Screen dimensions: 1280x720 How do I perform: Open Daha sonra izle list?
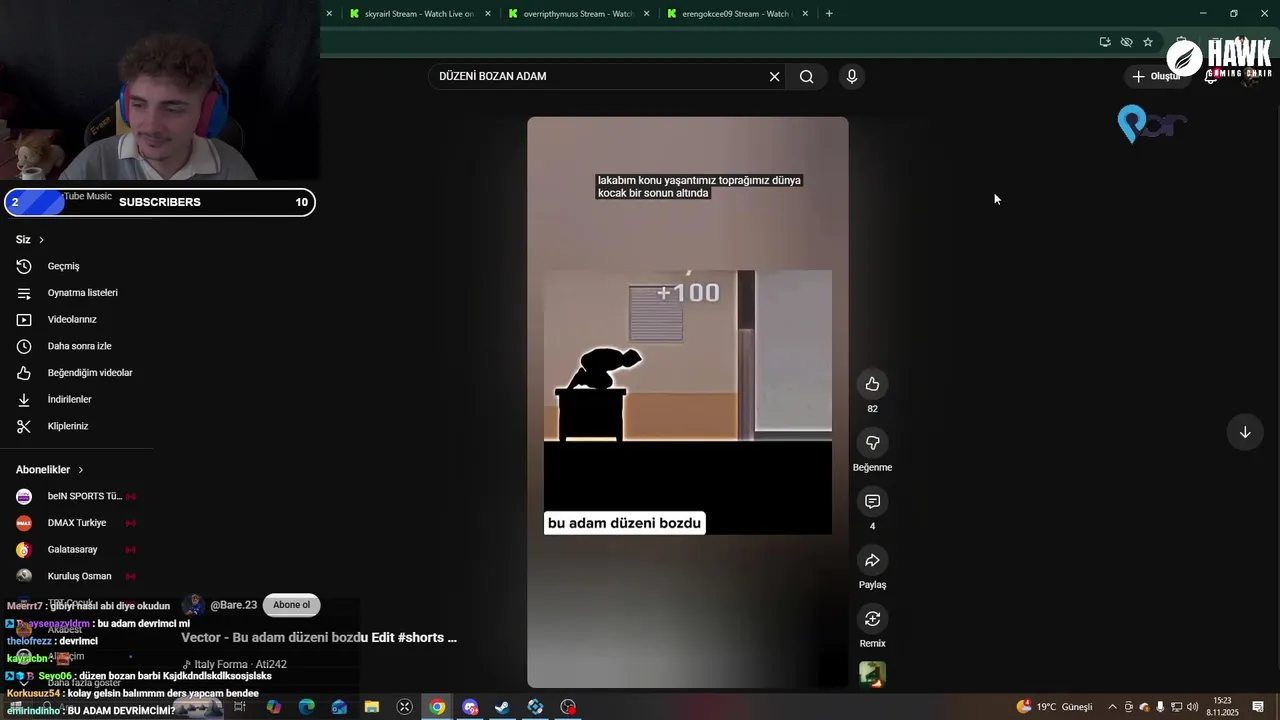[x=80, y=346]
